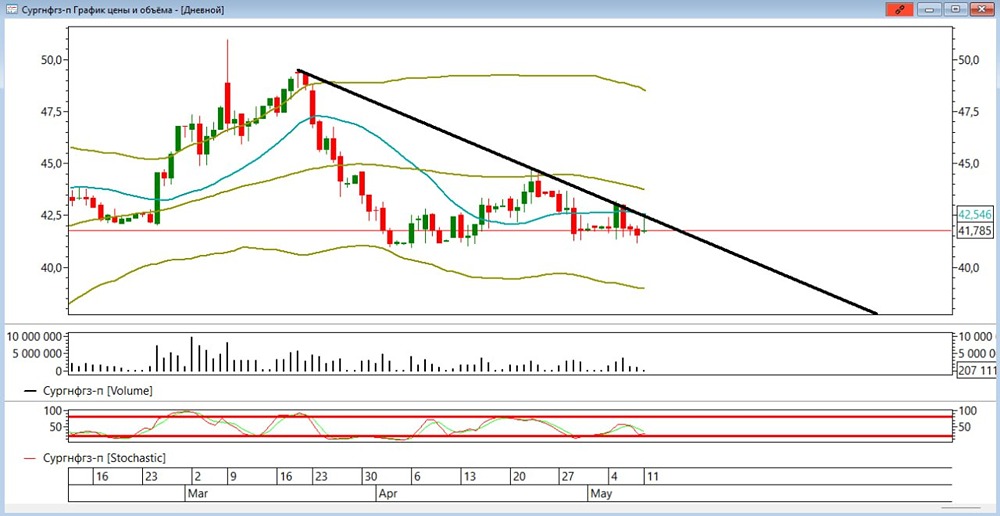Image resolution: width=1000 pixels, height=516 pixels.
Task: Click 40,0 on the left price axis
Action: point(51,267)
